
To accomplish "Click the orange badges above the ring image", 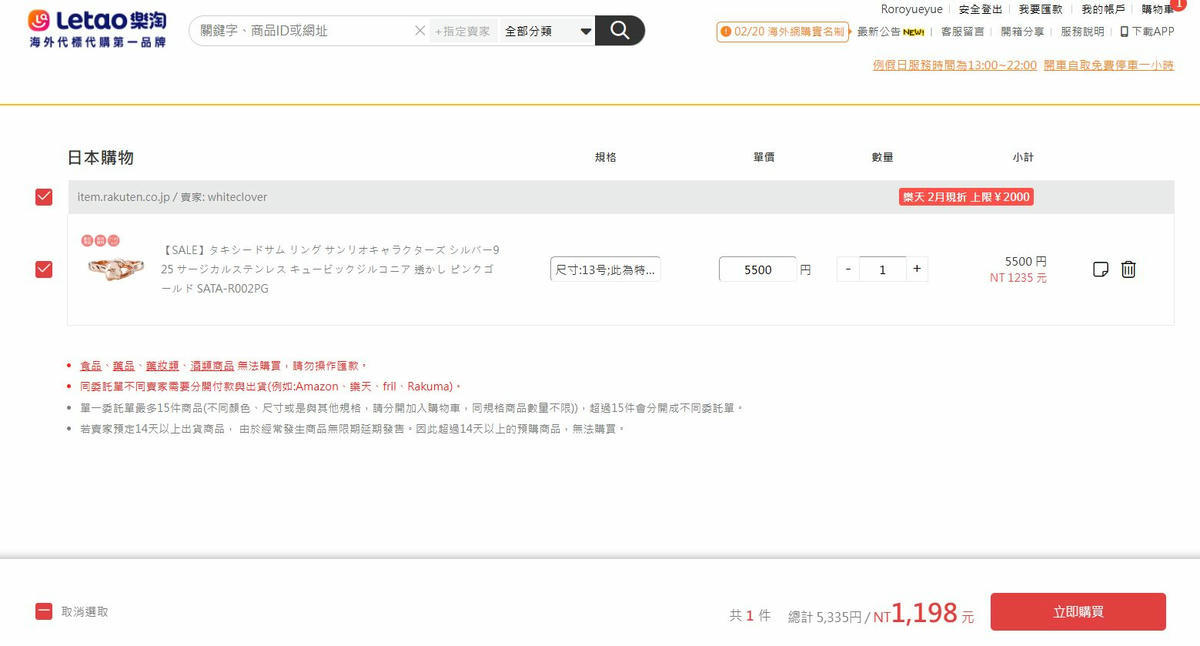I will [100, 240].
